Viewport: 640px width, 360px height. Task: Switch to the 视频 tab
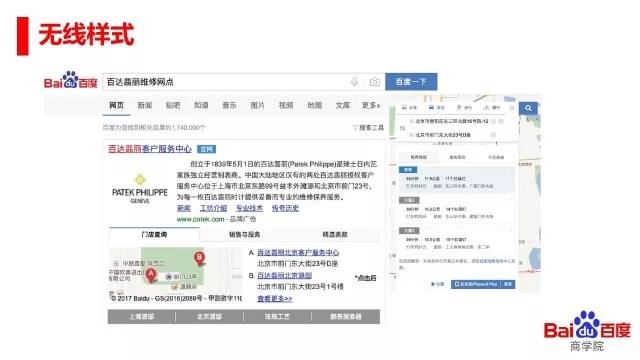(286, 105)
